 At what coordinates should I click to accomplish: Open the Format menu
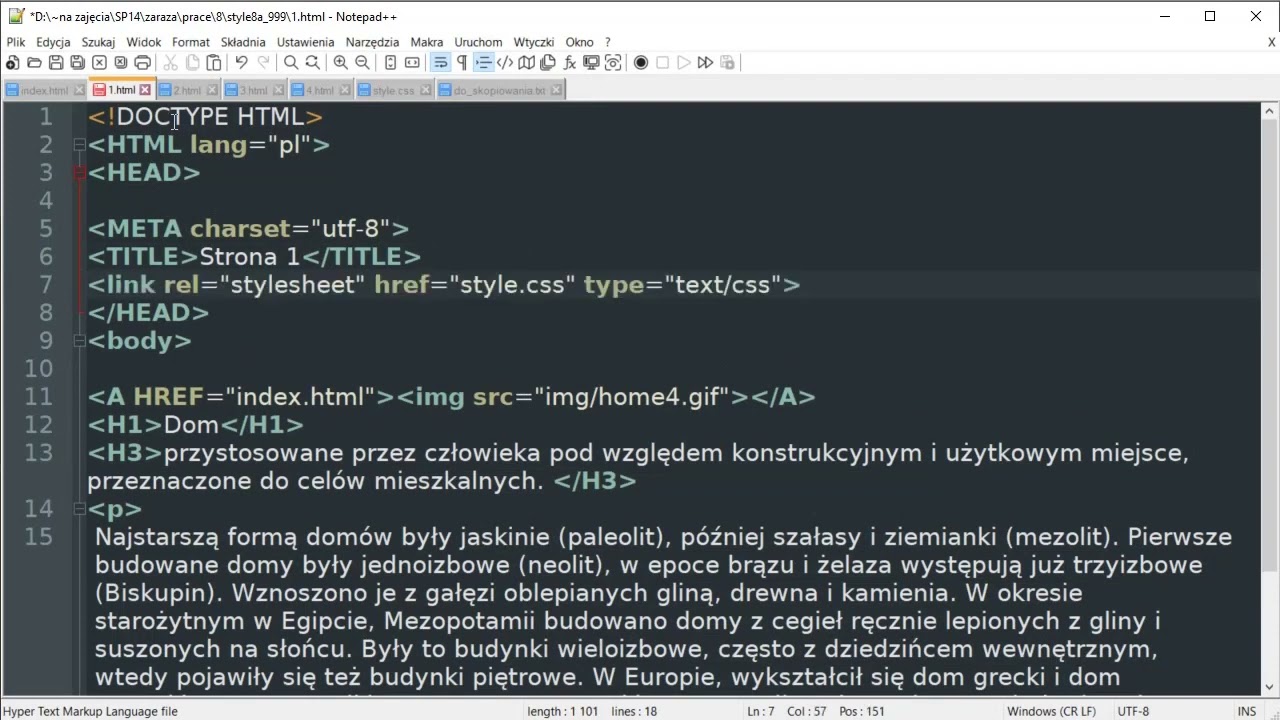pyautogui.click(x=191, y=42)
